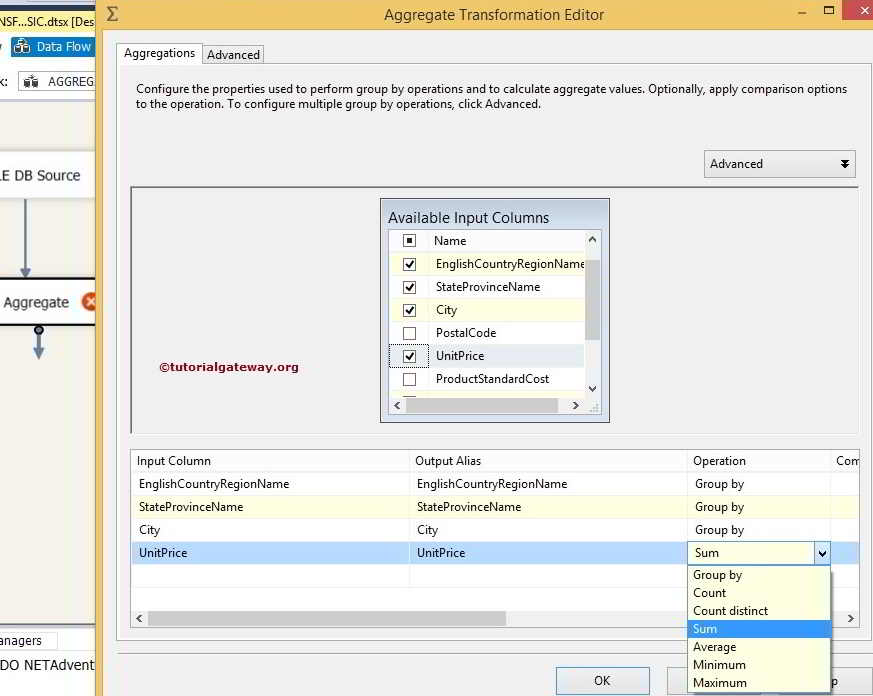The image size is (873, 696).
Task: Select the Aggregations tab
Action: coord(158,54)
